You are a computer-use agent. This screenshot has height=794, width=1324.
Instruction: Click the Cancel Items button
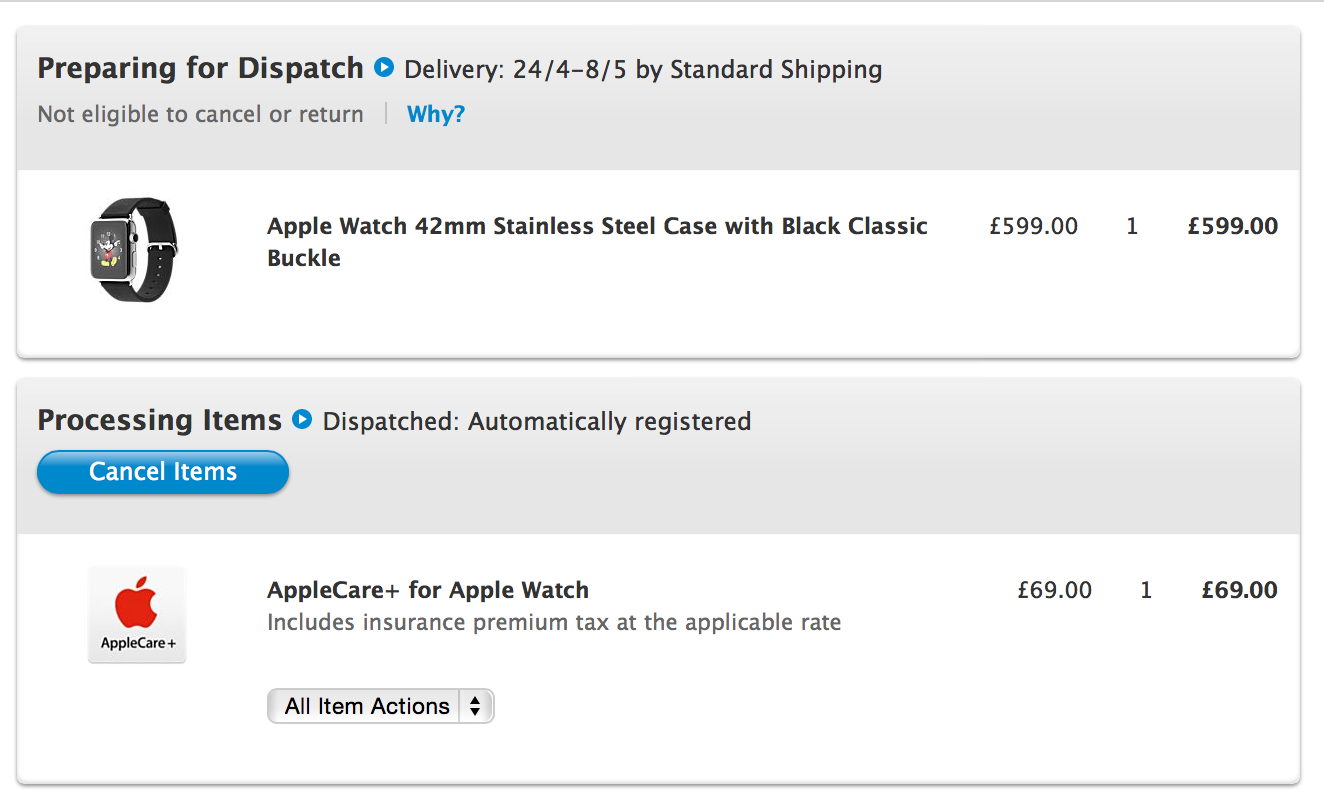point(163,472)
